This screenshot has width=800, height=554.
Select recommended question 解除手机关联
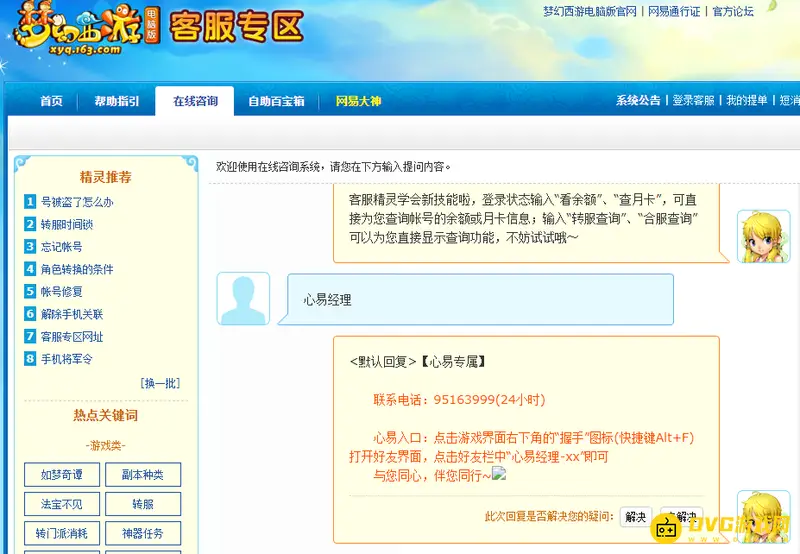click(72, 314)
